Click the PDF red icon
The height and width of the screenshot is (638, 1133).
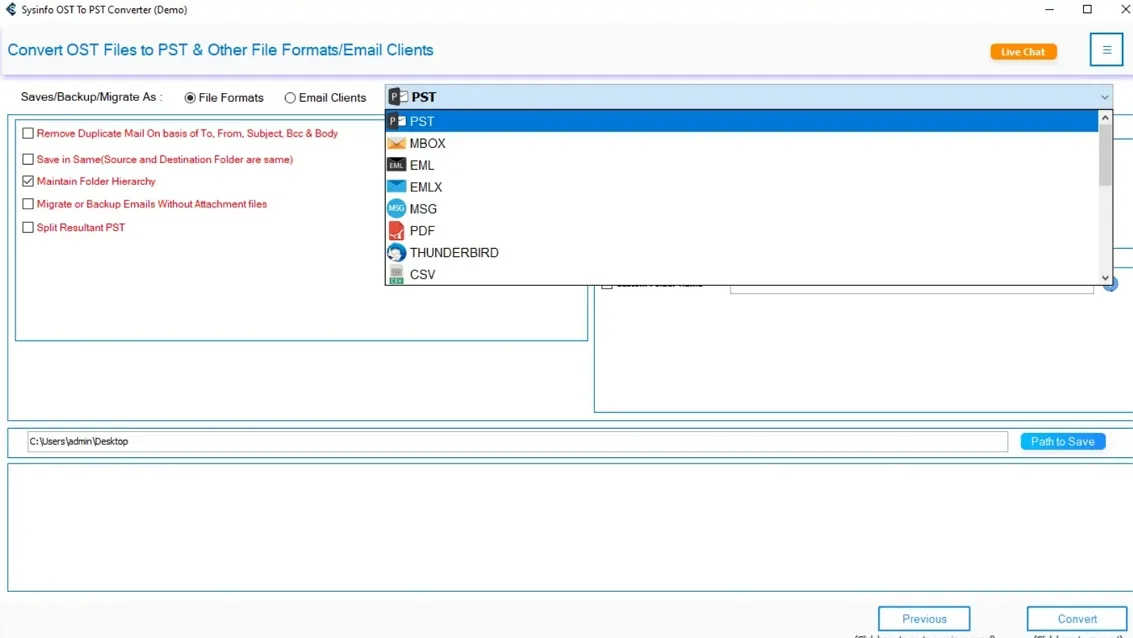[397, 230]
